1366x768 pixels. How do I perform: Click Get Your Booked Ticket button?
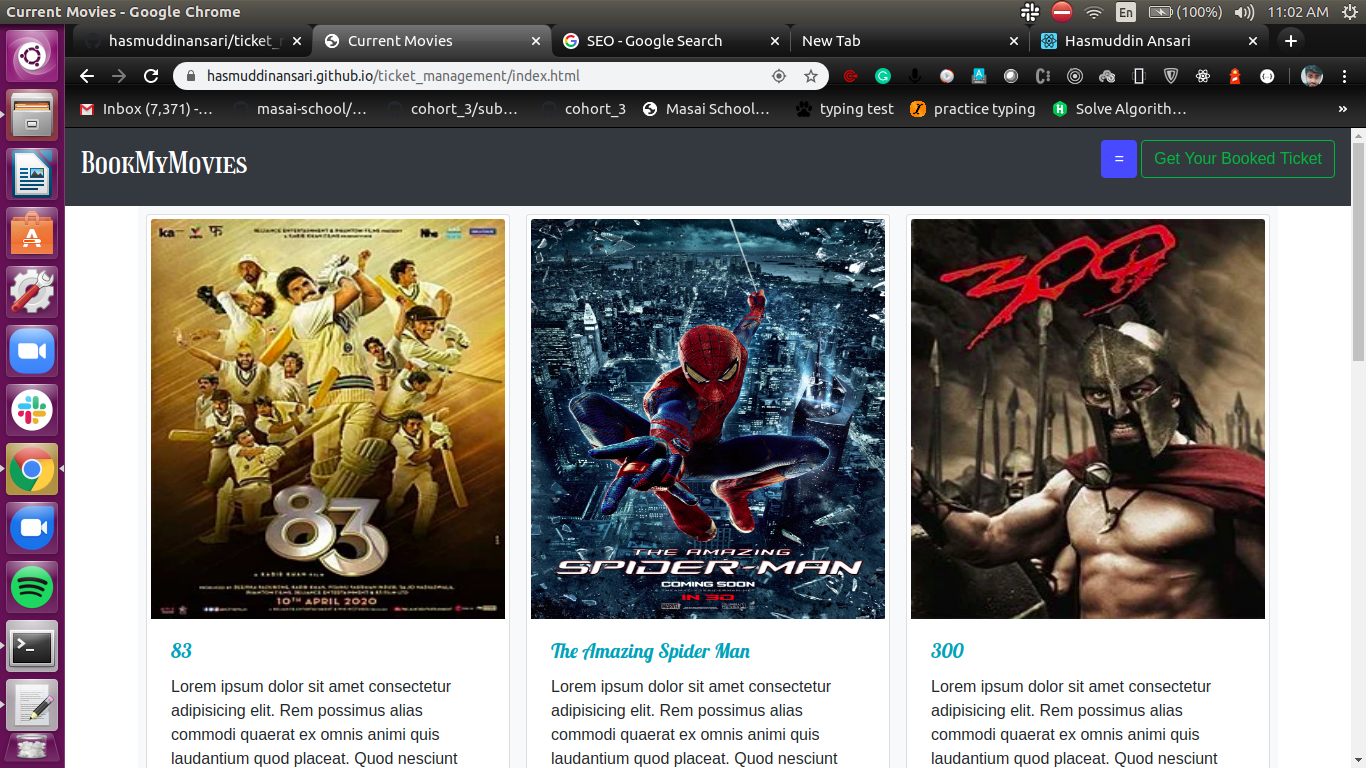[1237, 159]
